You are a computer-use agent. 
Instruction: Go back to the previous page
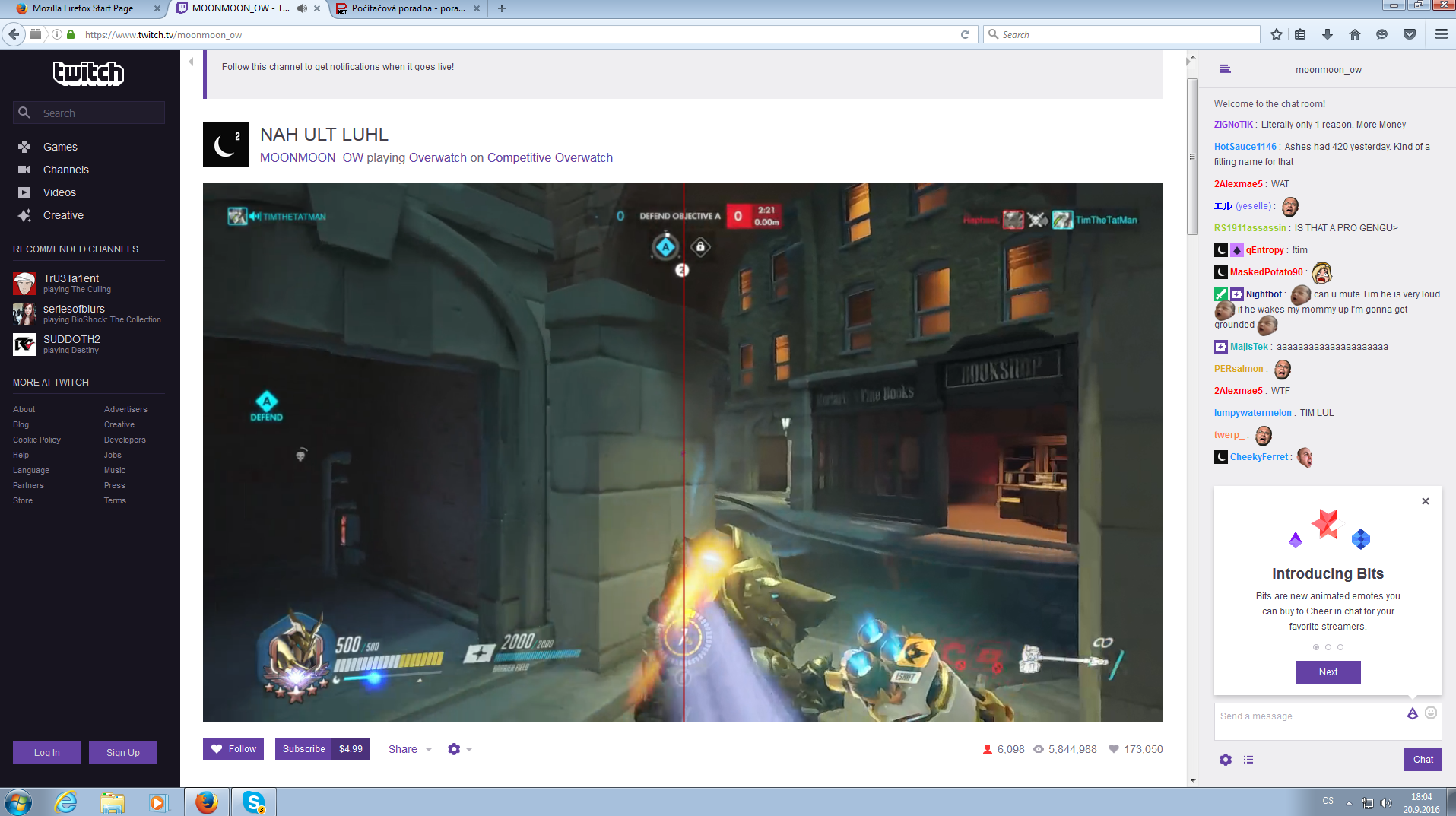14,34
